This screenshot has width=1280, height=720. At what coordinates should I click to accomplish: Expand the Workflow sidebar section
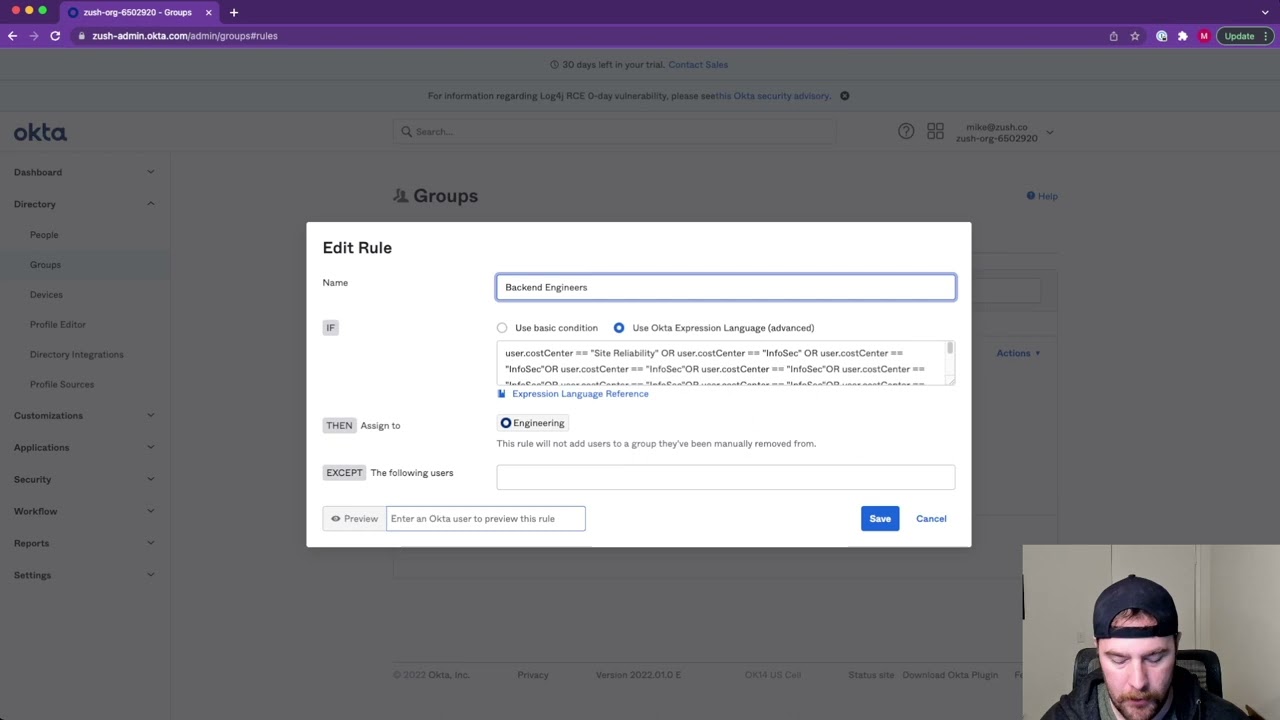[x=84, y=512]
